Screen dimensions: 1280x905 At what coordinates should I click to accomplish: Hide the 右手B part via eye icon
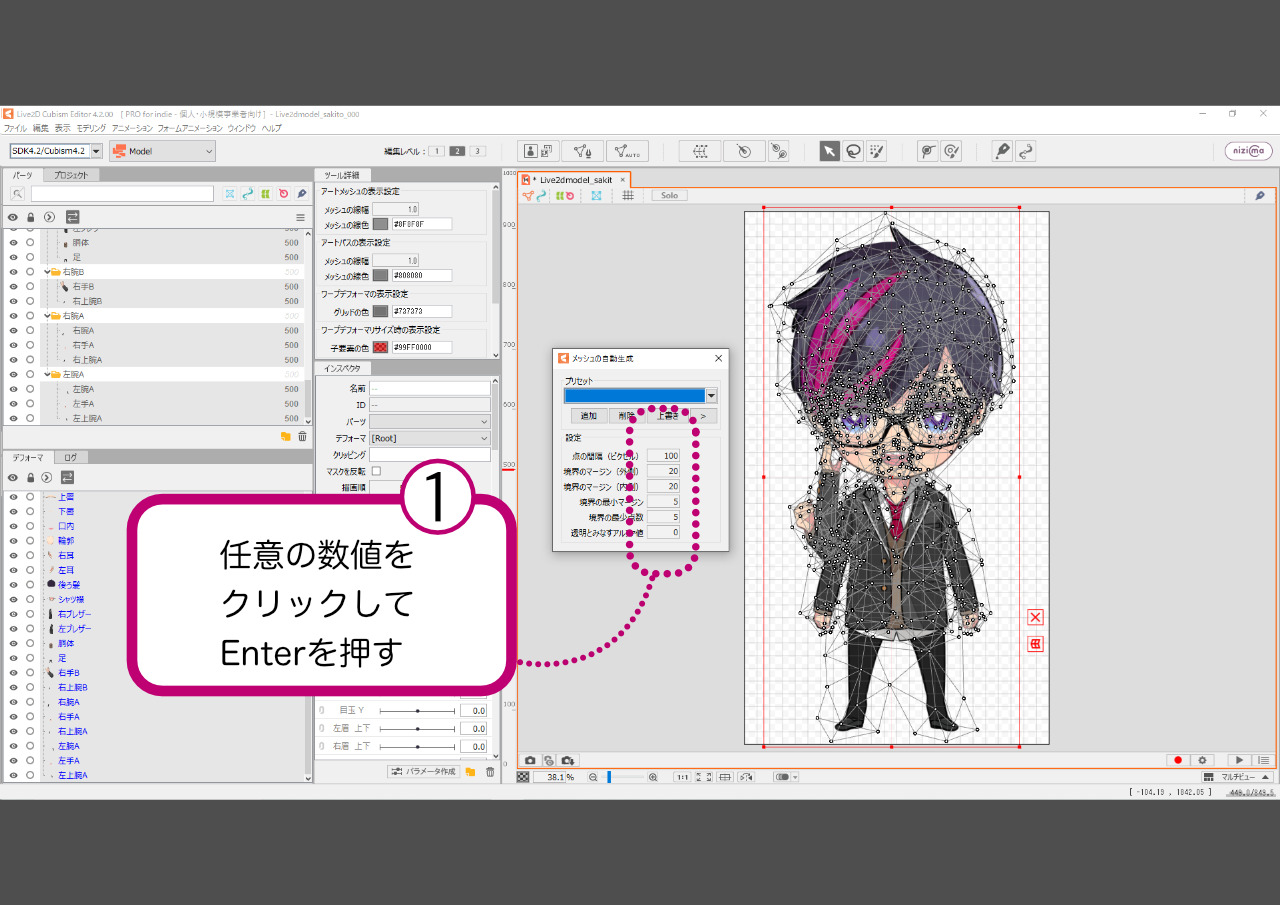(x=13, y=286)
